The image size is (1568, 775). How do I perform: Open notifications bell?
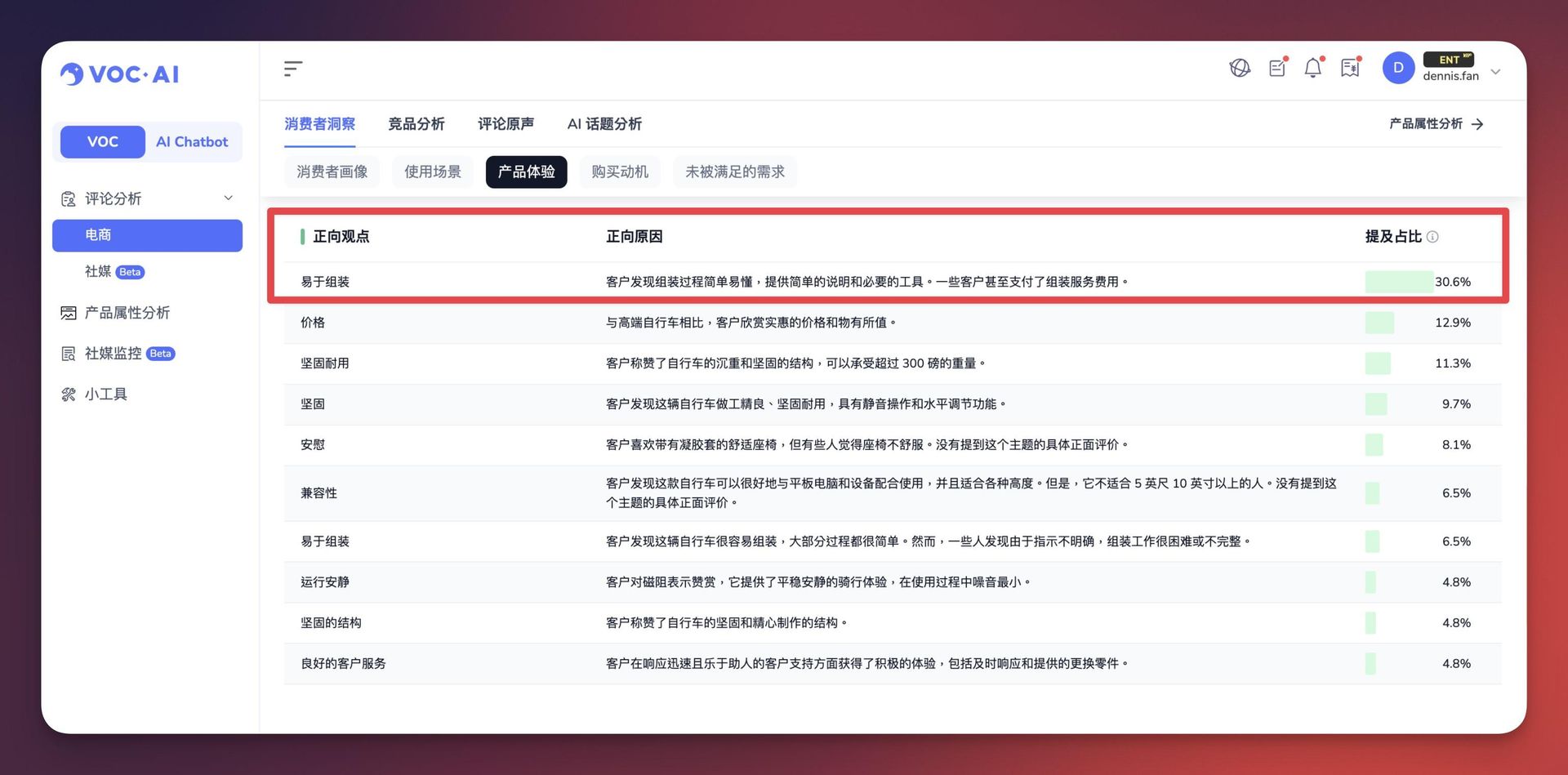tap(1312, 69)
